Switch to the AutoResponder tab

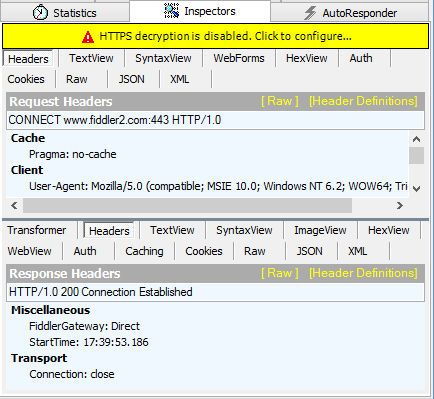tap(349, 13)
